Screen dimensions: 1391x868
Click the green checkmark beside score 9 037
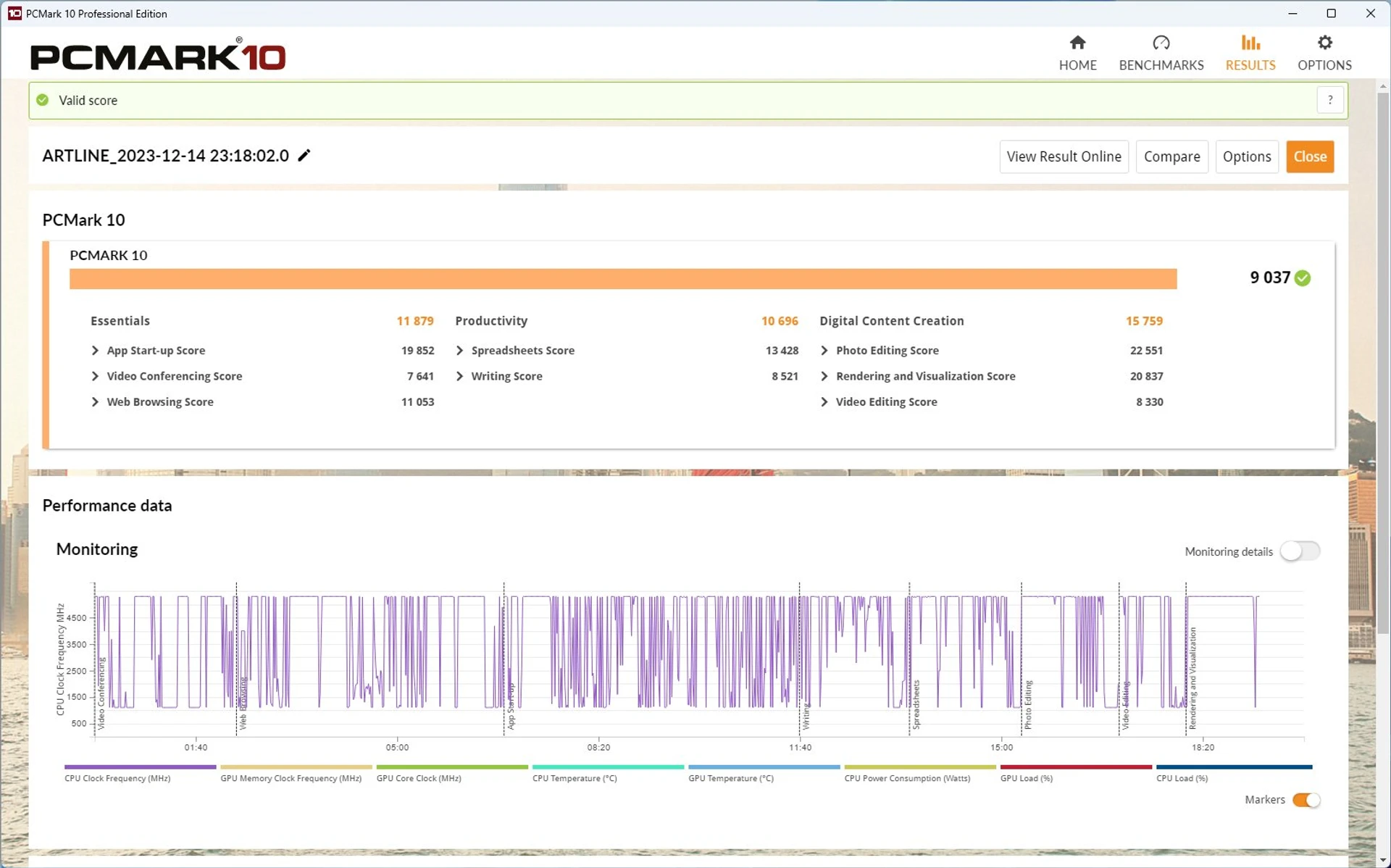coord(1302,278)
